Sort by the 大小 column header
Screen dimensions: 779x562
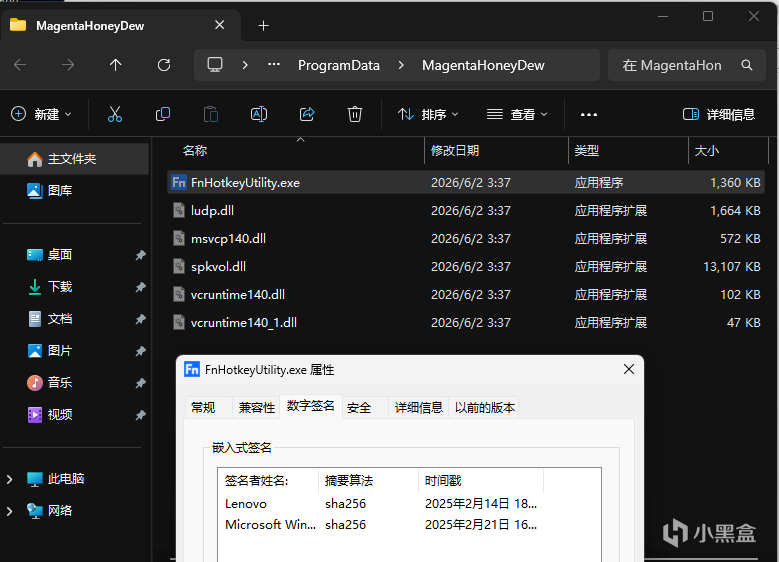[728, 151]
